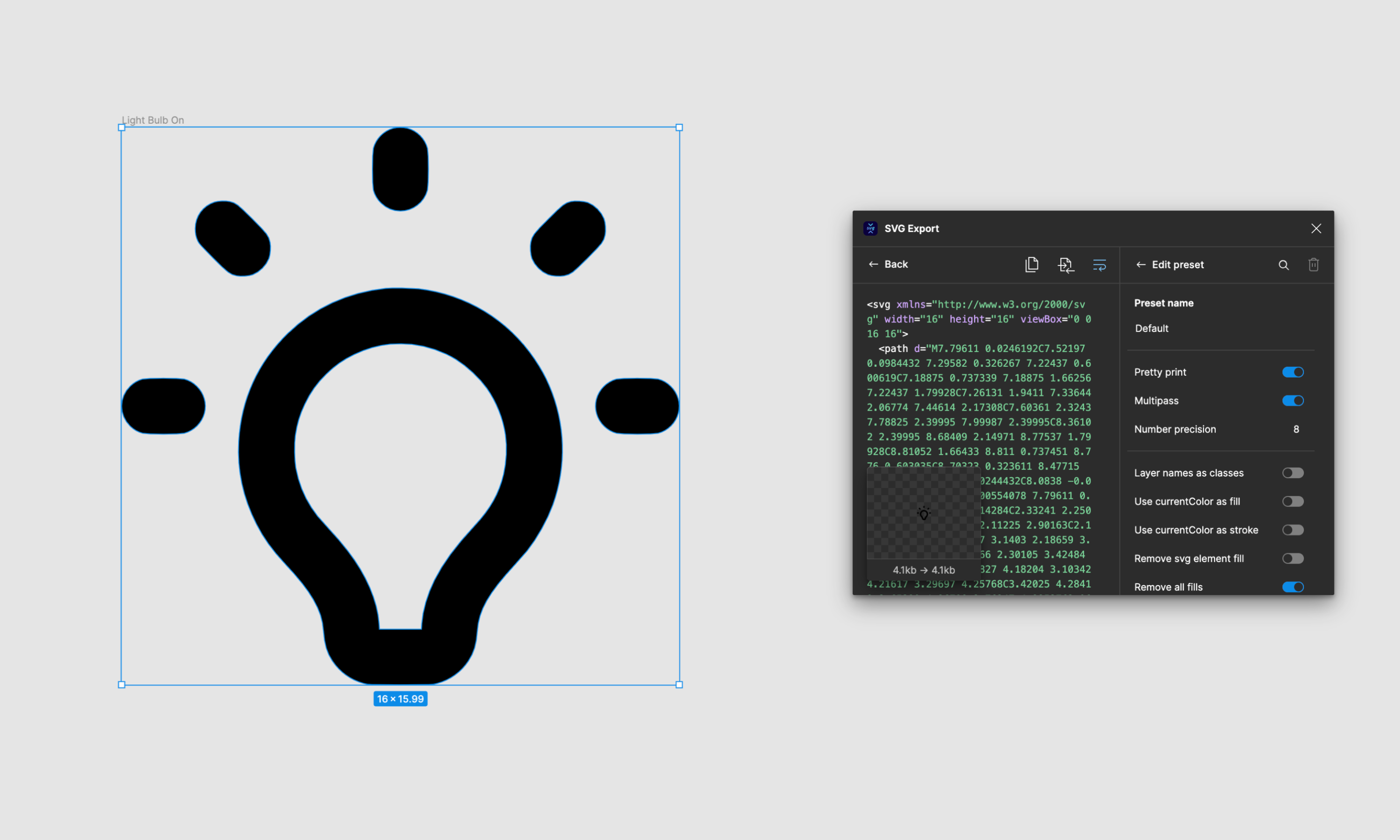Click the SVG preview thumbnail
The width and height of the screenshot is (1400, 840).
tap(924, 513)
